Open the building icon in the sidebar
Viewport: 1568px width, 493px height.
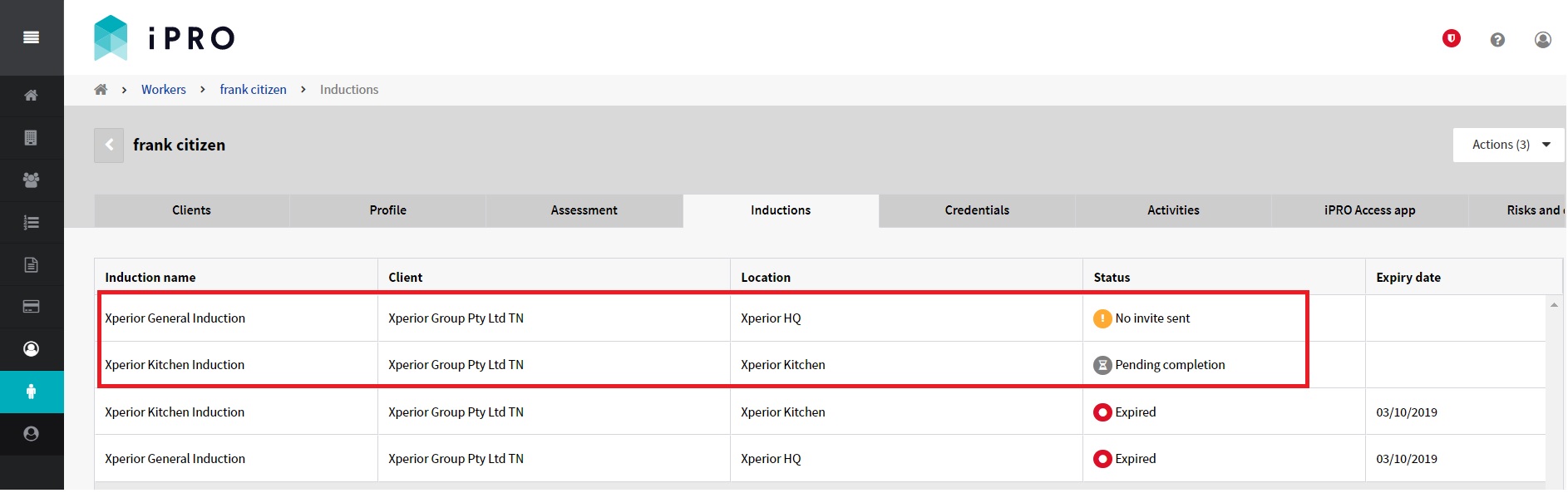click(32, 137)
